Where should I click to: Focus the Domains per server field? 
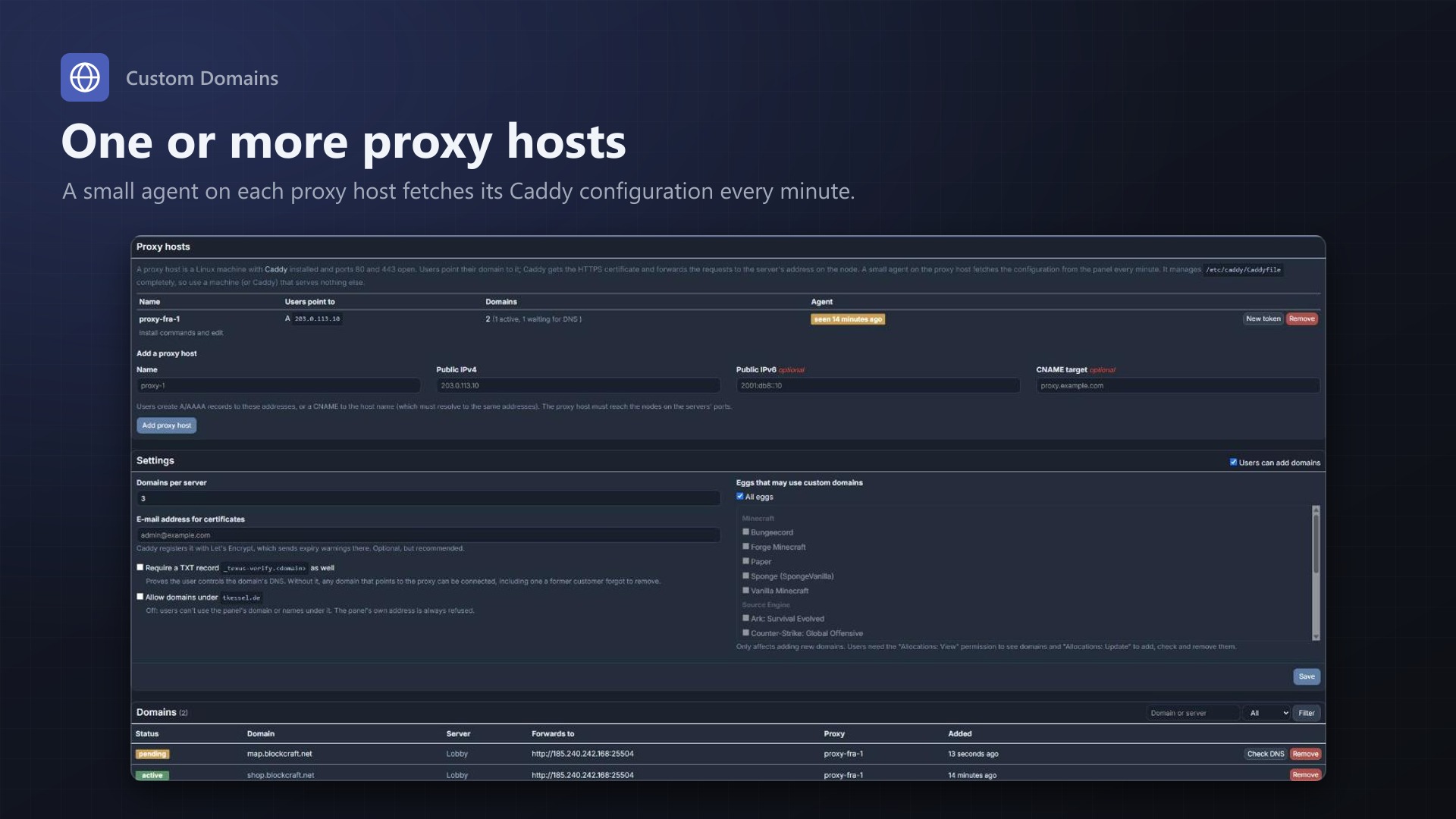[x=428, y=498]
